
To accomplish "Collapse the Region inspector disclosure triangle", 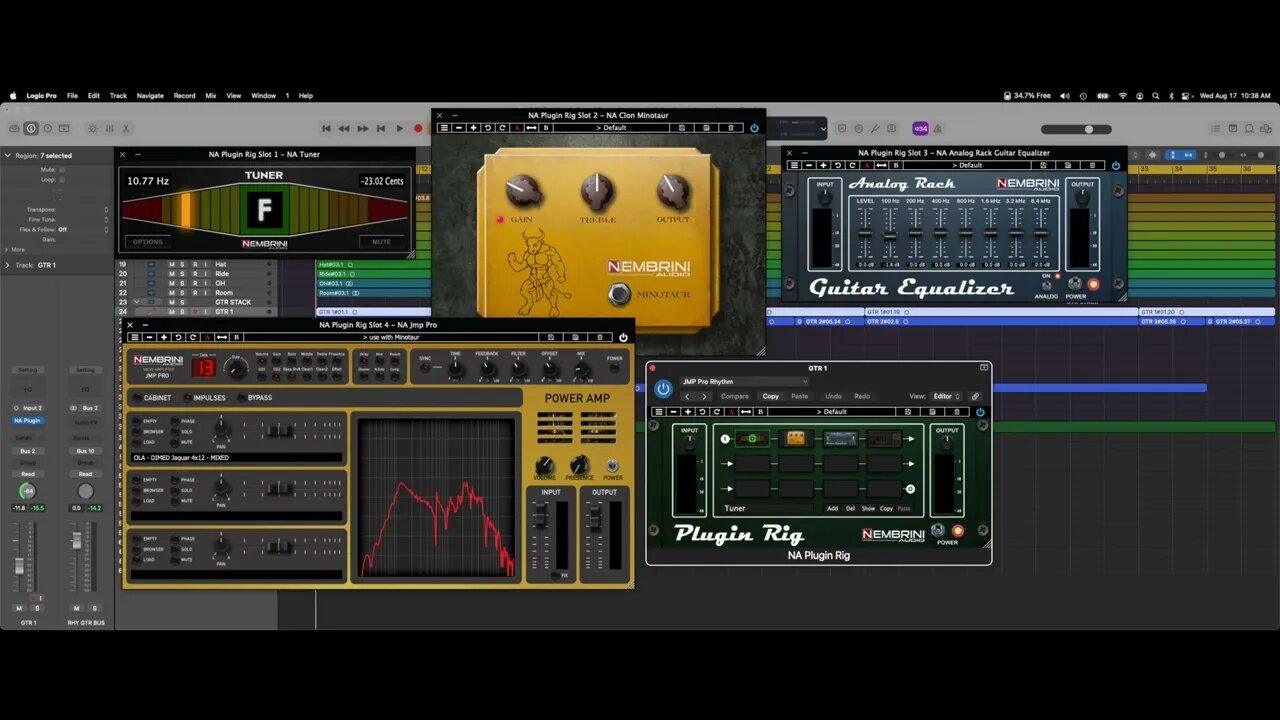I will (9, 156).
